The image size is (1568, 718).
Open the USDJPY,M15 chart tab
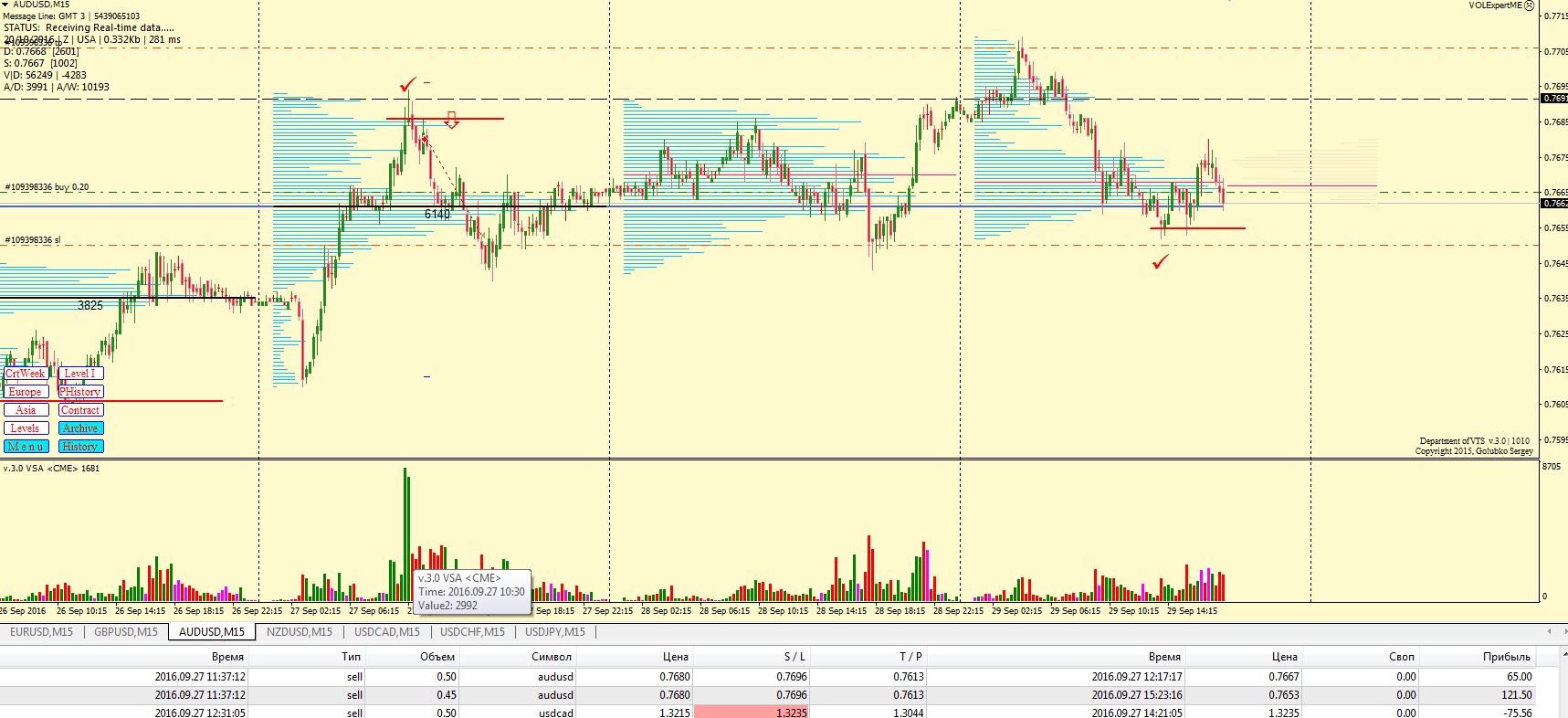click(555, 631)
